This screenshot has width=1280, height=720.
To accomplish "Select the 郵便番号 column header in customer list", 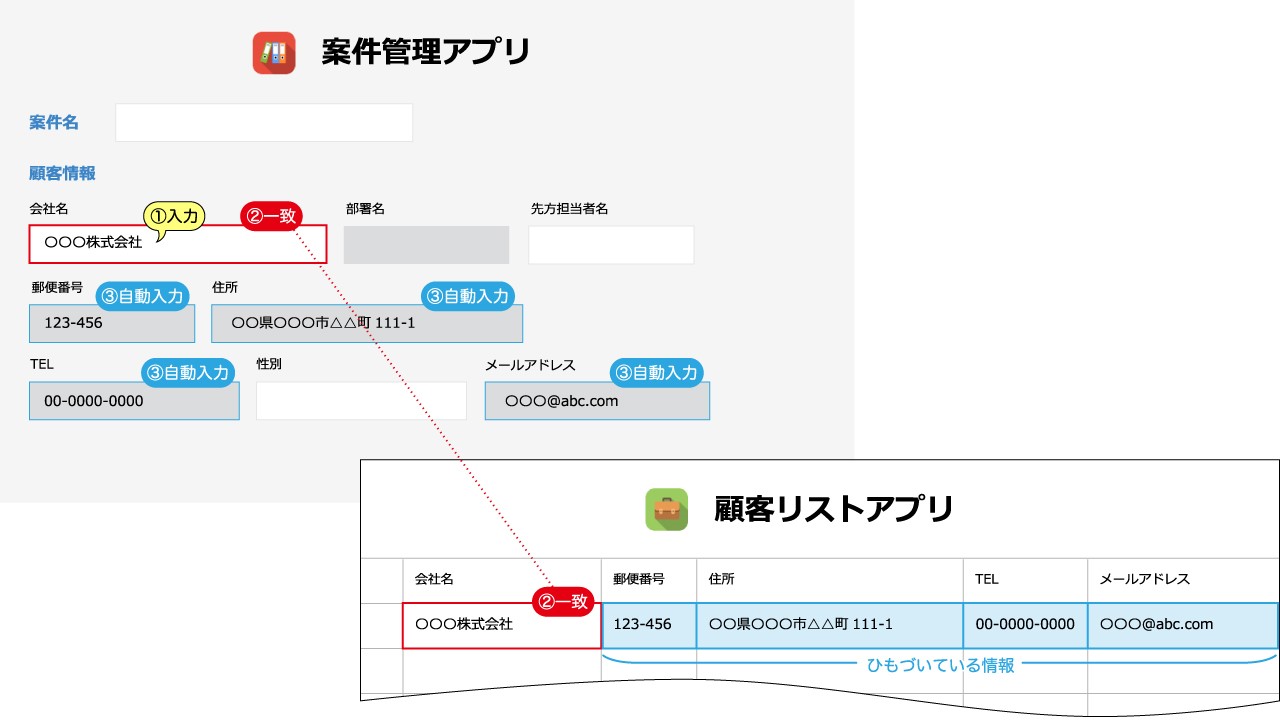I will pyautogui.click(x=649, y=580).
